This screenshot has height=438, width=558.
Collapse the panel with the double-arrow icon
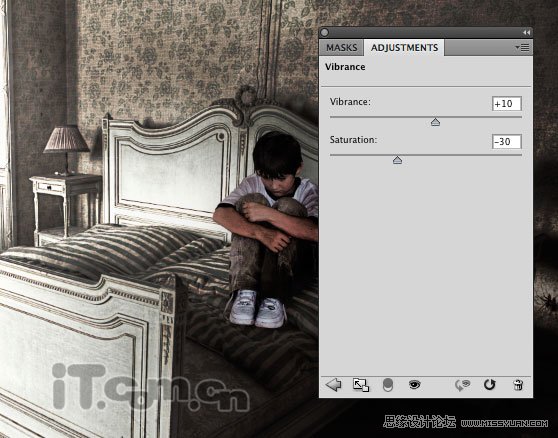(x=527, y=33)
